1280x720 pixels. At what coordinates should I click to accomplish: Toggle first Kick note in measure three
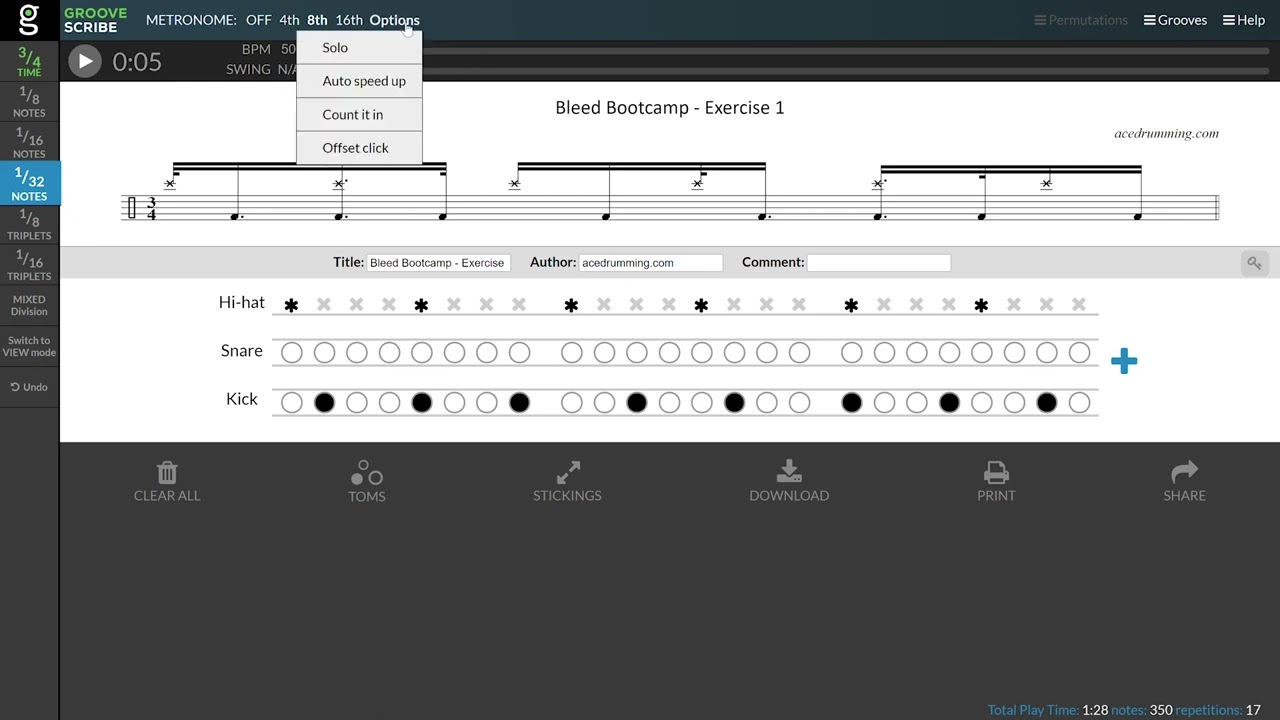tap(851, 402)
